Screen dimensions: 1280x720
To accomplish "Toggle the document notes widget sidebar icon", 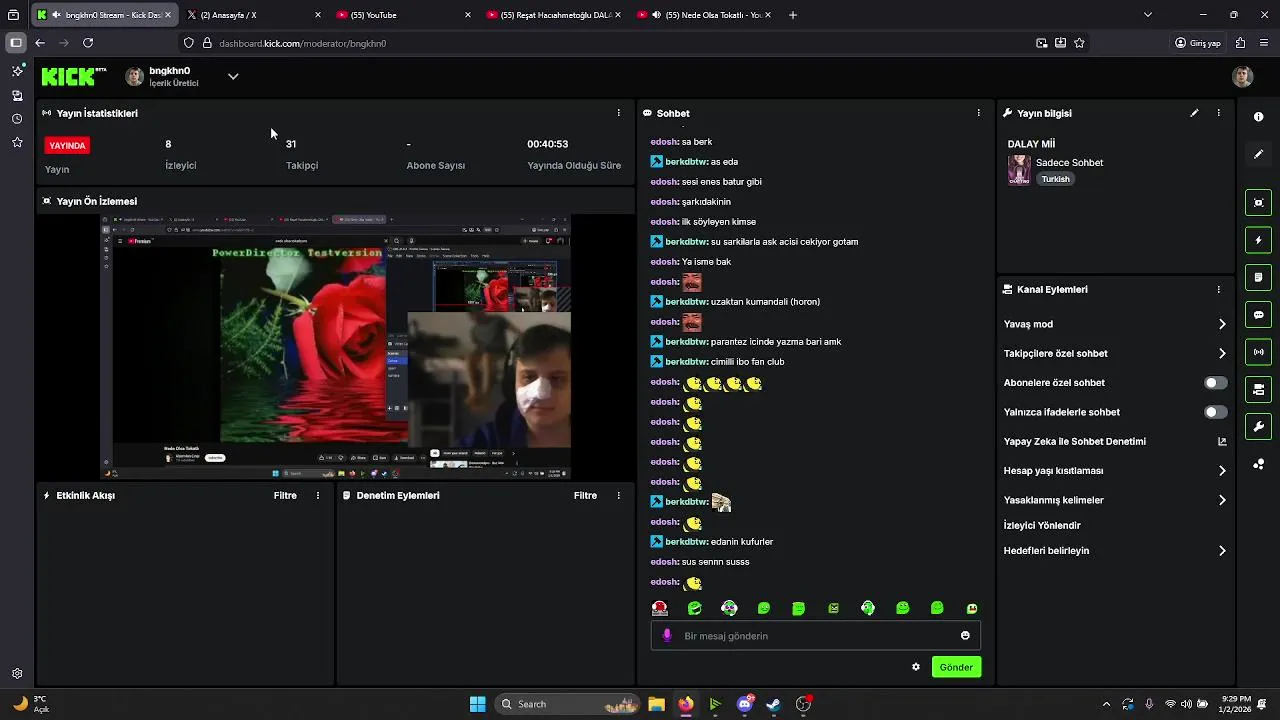I will (x=1258, y=277).
